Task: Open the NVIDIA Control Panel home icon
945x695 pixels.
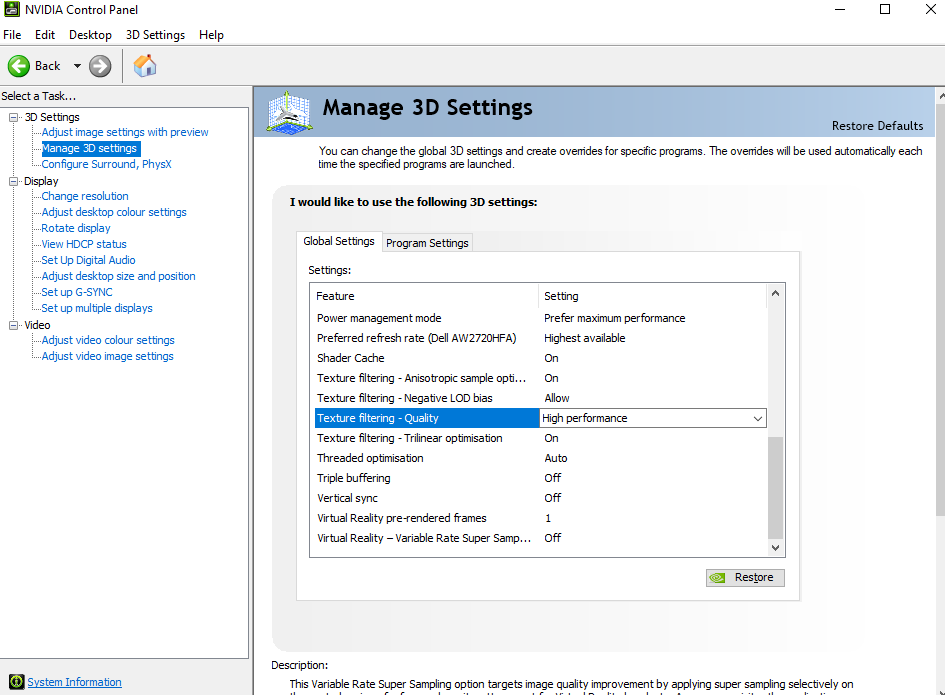Action: pos(144,65)
